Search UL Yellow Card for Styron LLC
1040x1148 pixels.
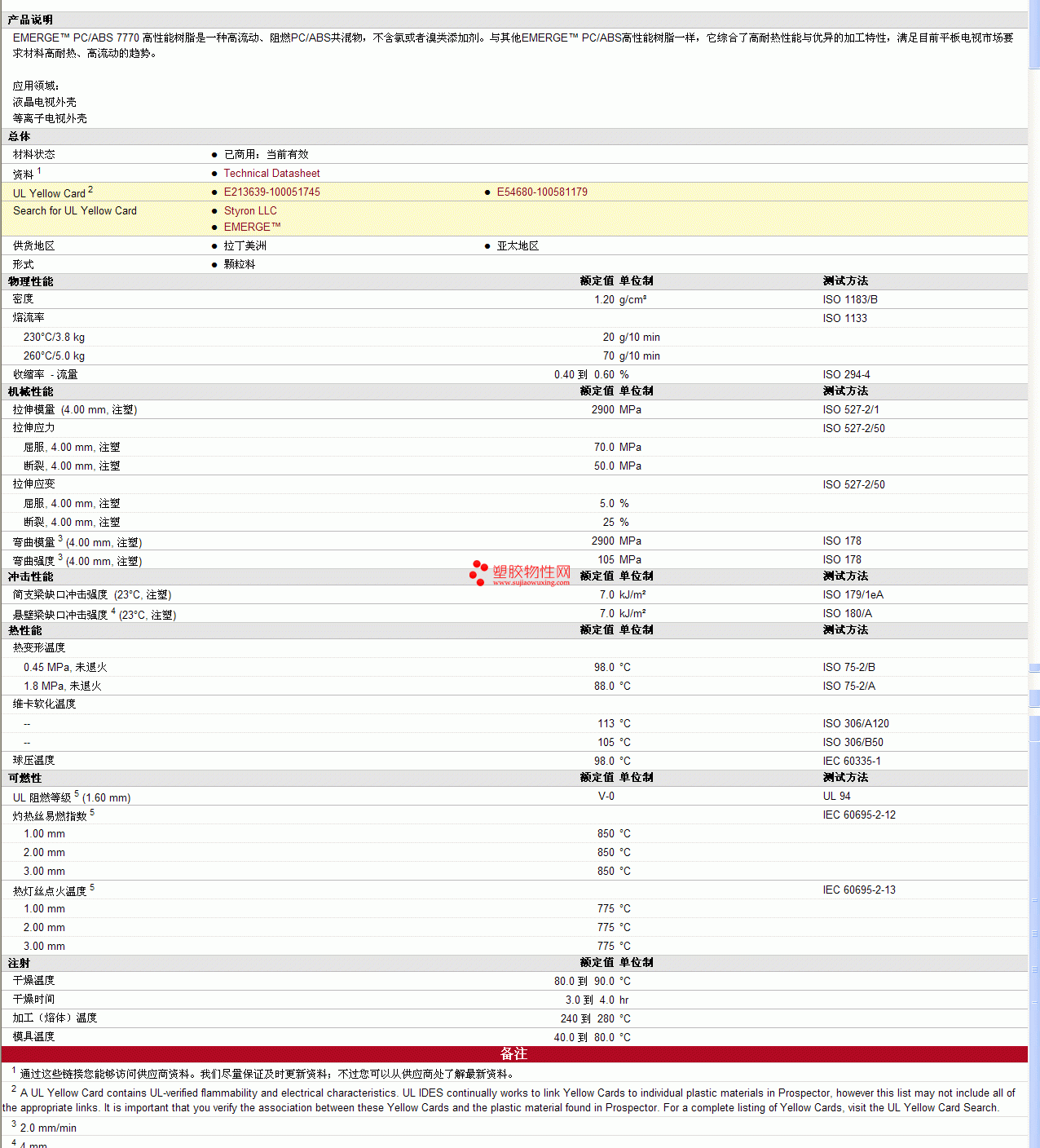click(x=250, y=210)
